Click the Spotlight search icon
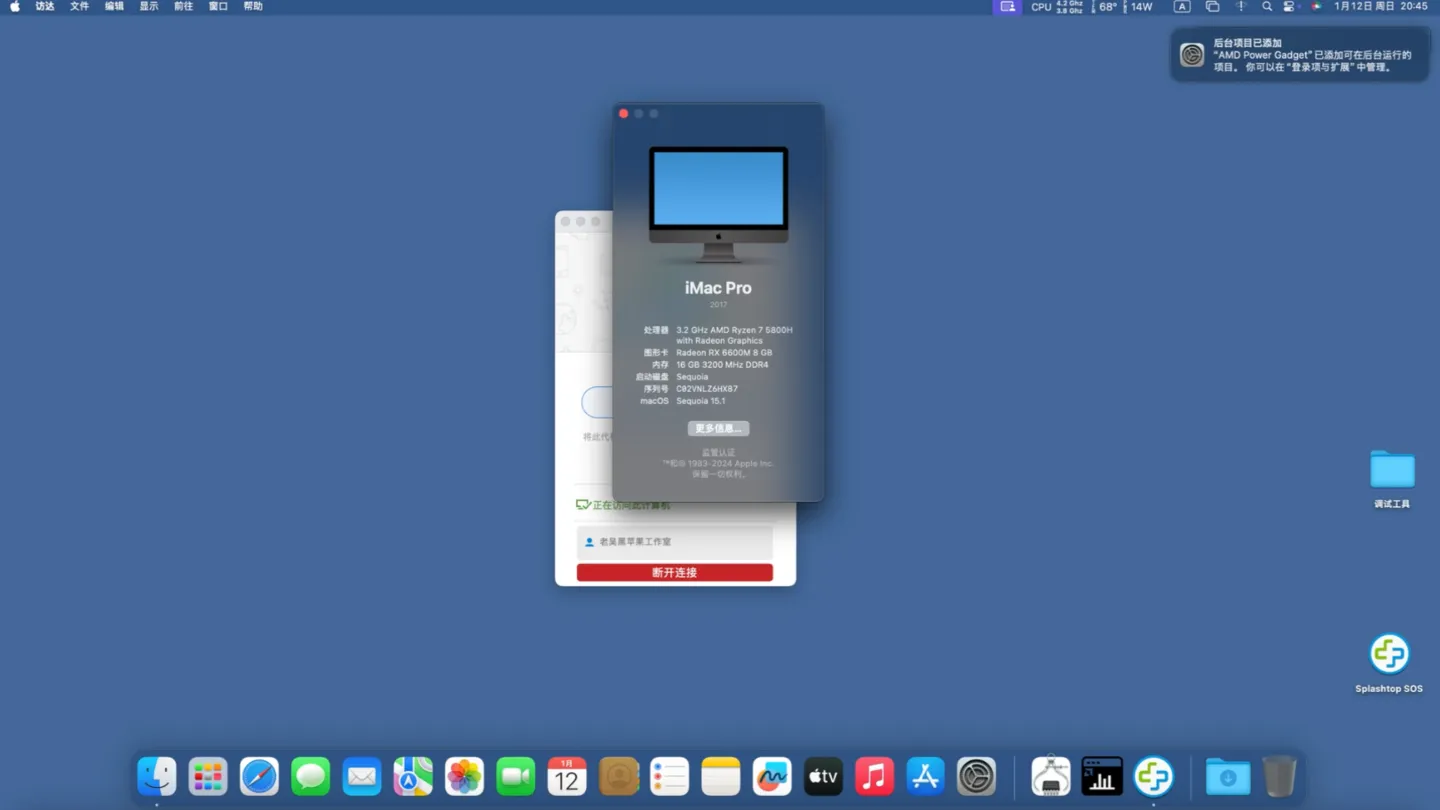 1267,6
